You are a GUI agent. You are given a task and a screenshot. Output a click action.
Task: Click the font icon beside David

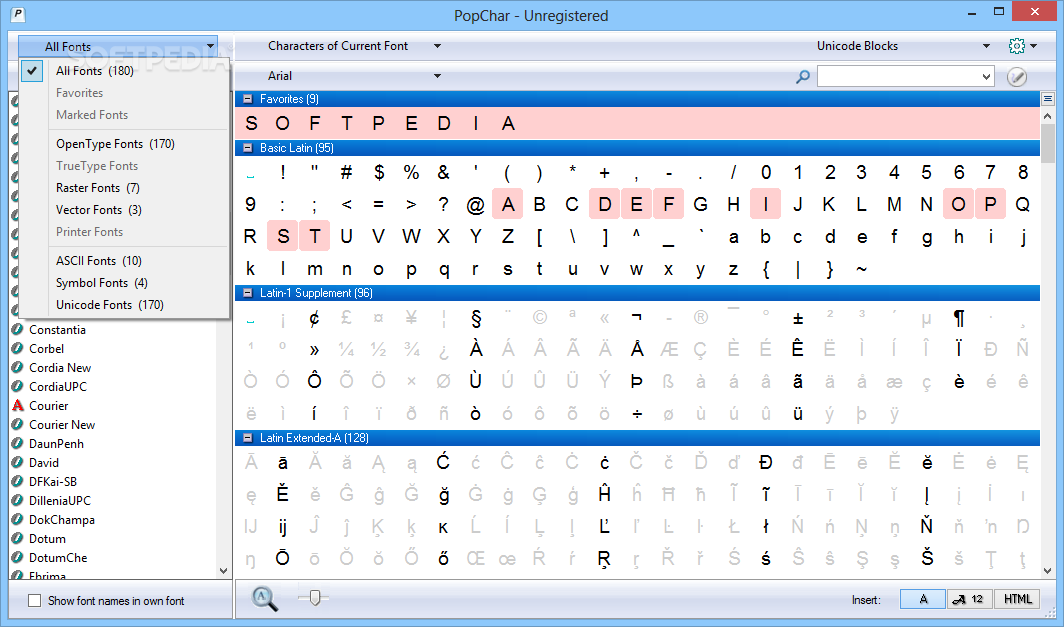[x=18, y=463]
